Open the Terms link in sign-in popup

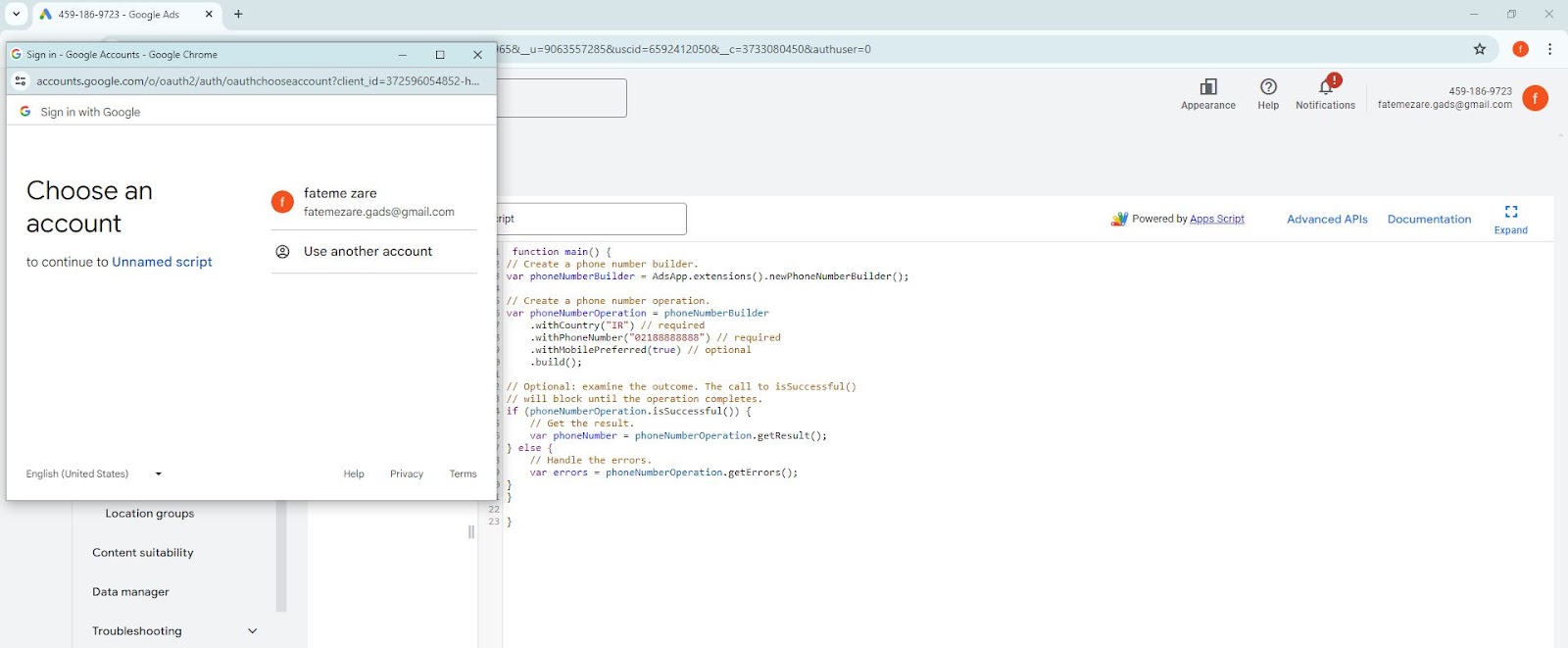click(463, 474)
